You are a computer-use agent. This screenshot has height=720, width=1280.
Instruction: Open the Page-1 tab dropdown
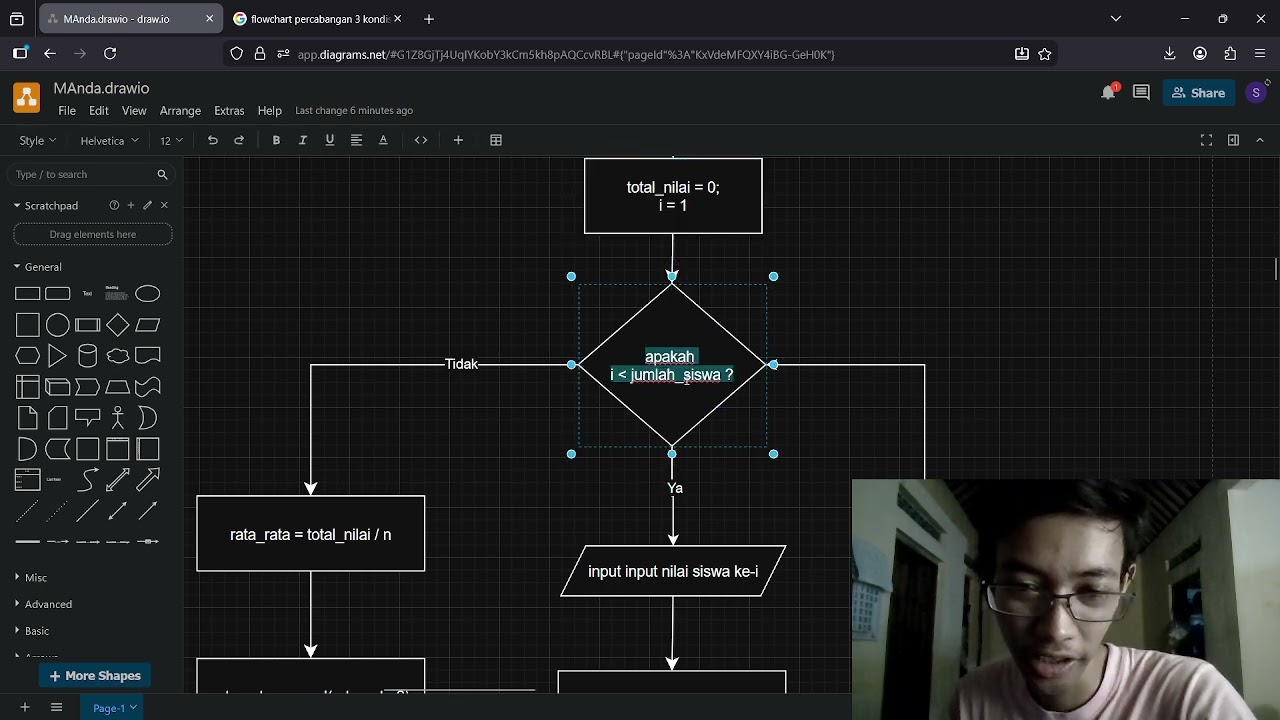(x=114, y=708)
